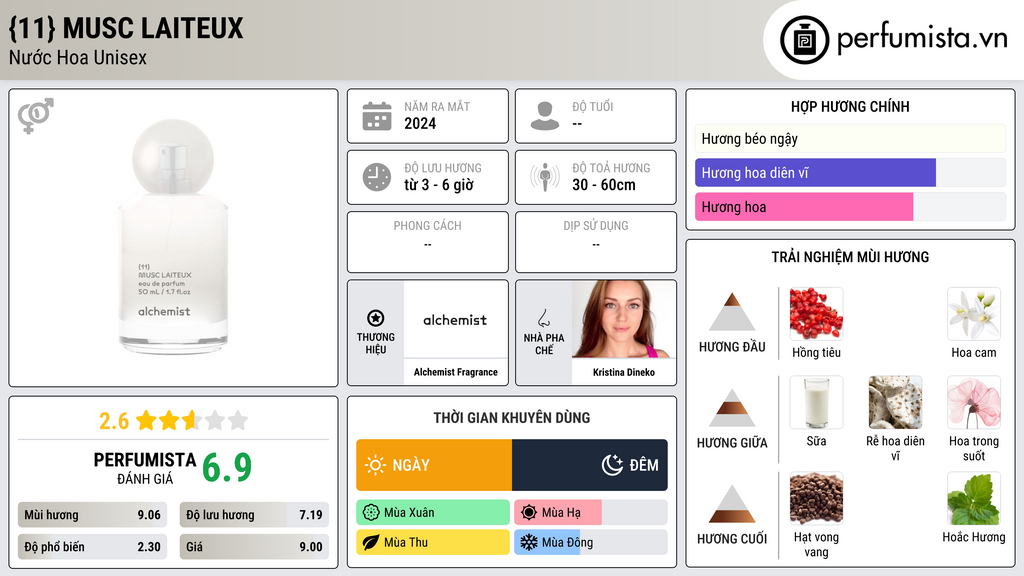Click the Hương béo ngậy accord bar

pyautogui.click(x=850, y=138)
